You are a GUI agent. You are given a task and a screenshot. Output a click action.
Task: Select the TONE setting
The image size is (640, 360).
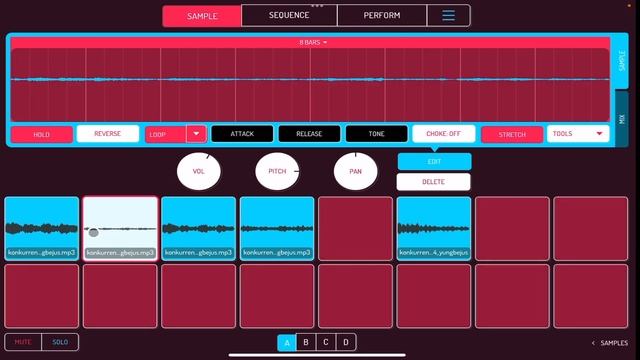pyautogui.click(x=376, y=134)
